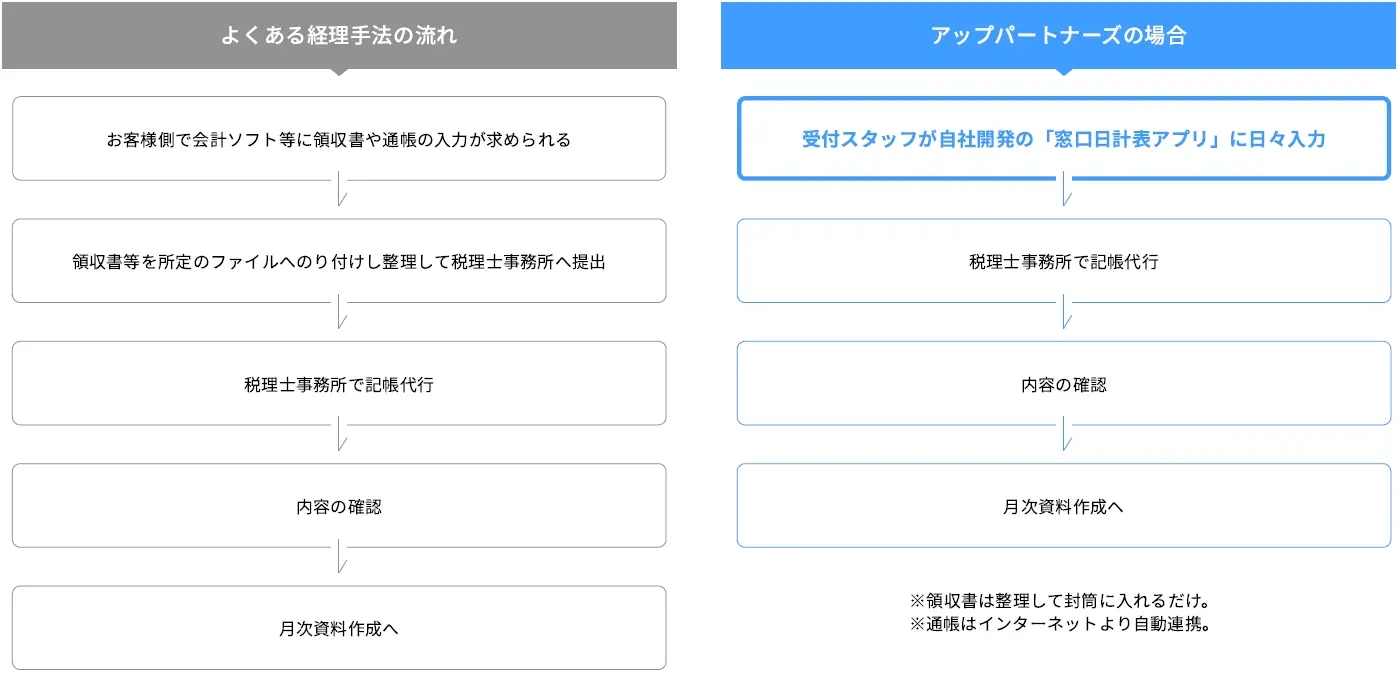Click the blue arrow under the right 税理士事務所で記帳代行 box

coord(1064,312)
